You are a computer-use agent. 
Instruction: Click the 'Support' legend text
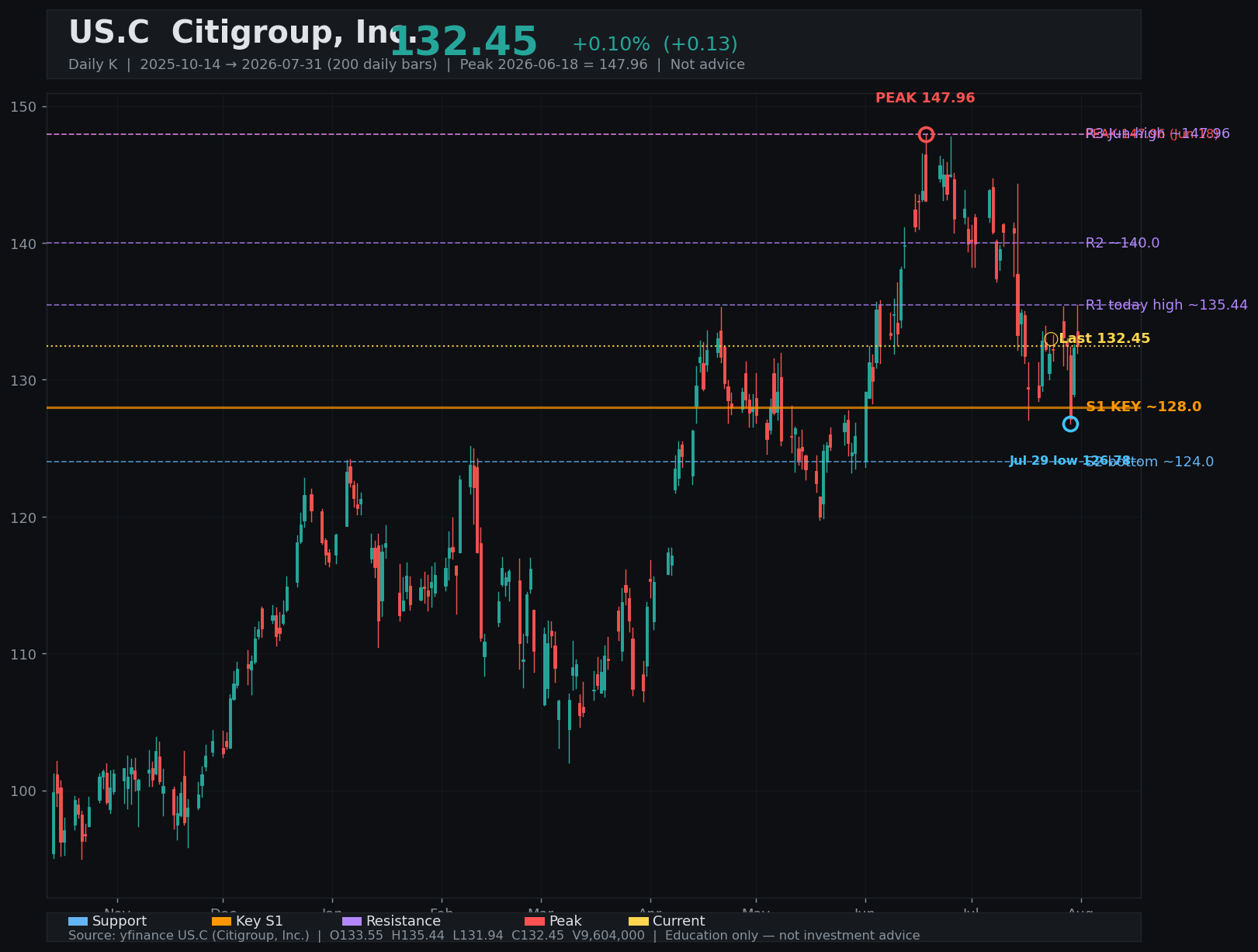[x=120, y=921]
